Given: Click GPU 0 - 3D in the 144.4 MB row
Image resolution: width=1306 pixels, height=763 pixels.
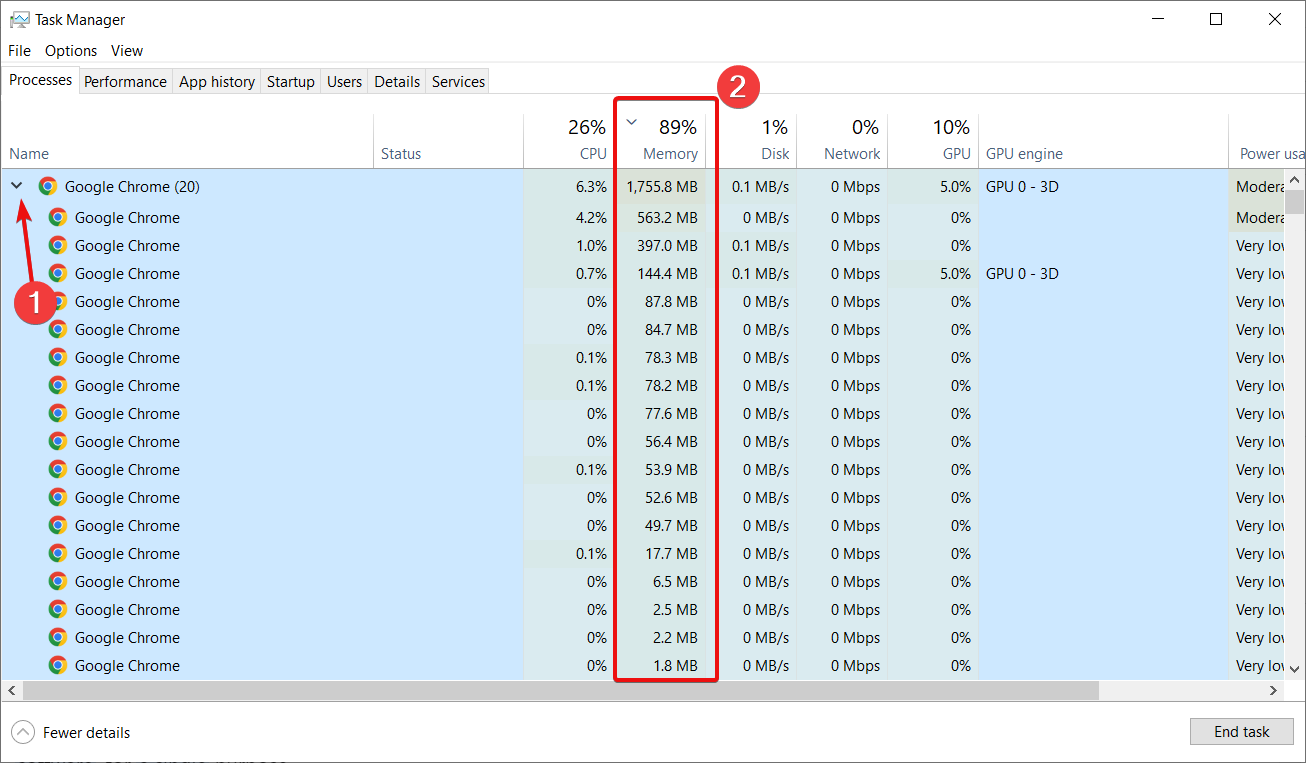Looking at the screenshot, I should tap(1022, 274).
